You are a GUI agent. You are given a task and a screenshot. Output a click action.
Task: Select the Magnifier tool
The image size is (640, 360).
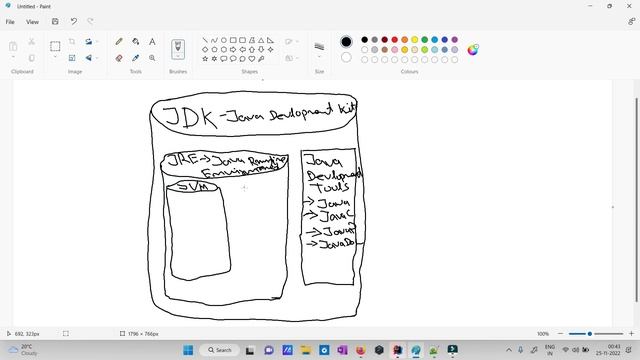tap(152, 58)
